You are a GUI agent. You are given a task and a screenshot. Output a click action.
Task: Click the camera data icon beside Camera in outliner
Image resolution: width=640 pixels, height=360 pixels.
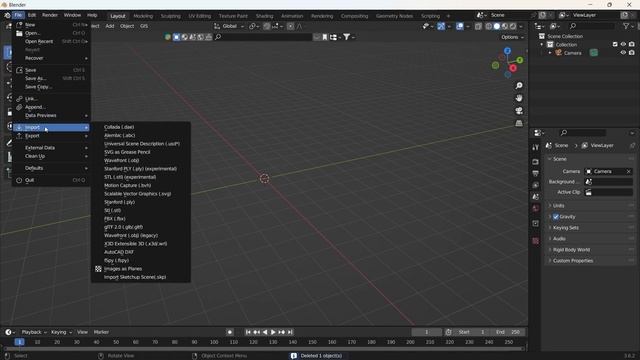(x=594, y=53)
